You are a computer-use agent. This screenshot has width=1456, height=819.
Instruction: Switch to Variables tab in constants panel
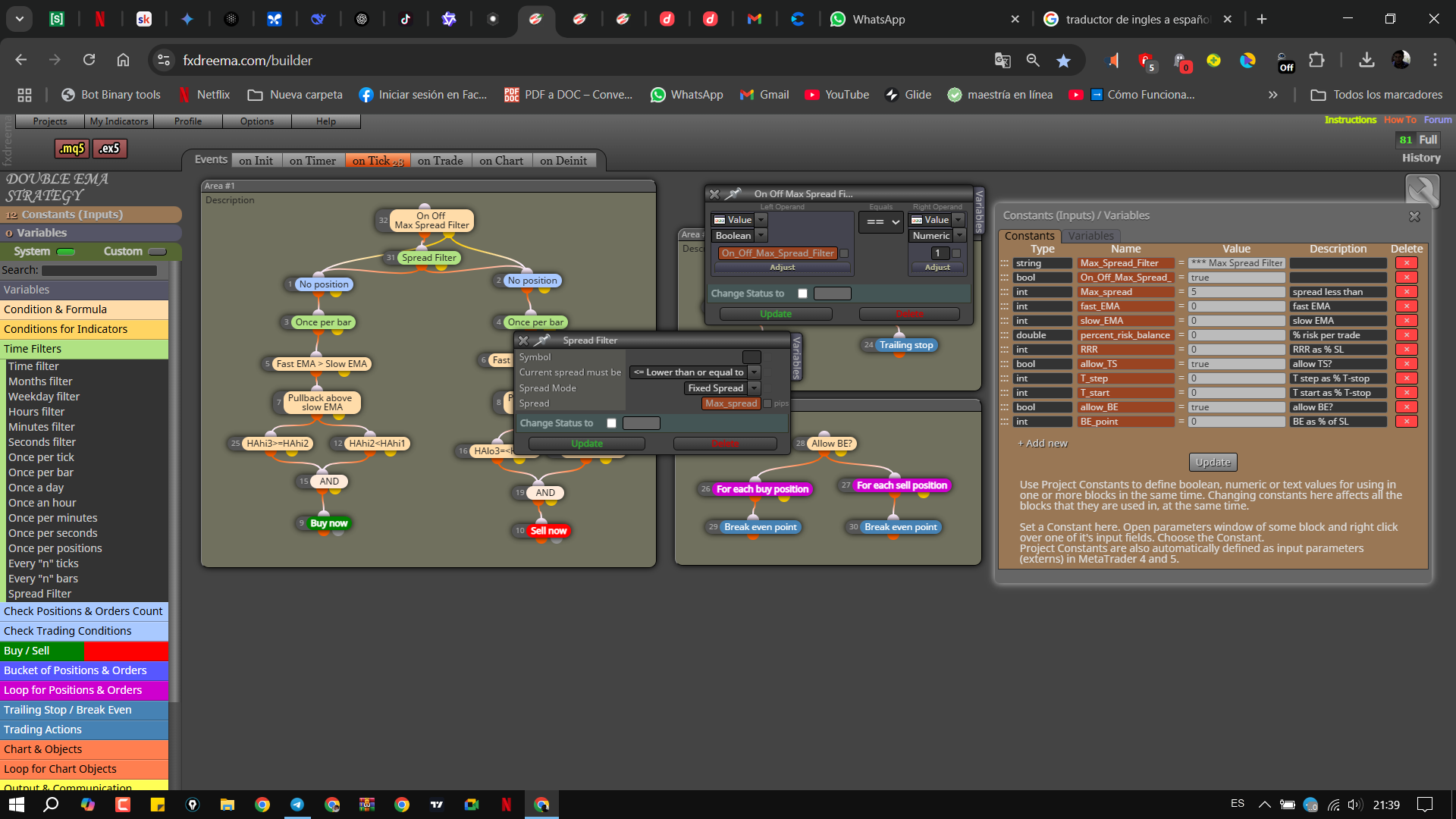[x=1090, y=236]
